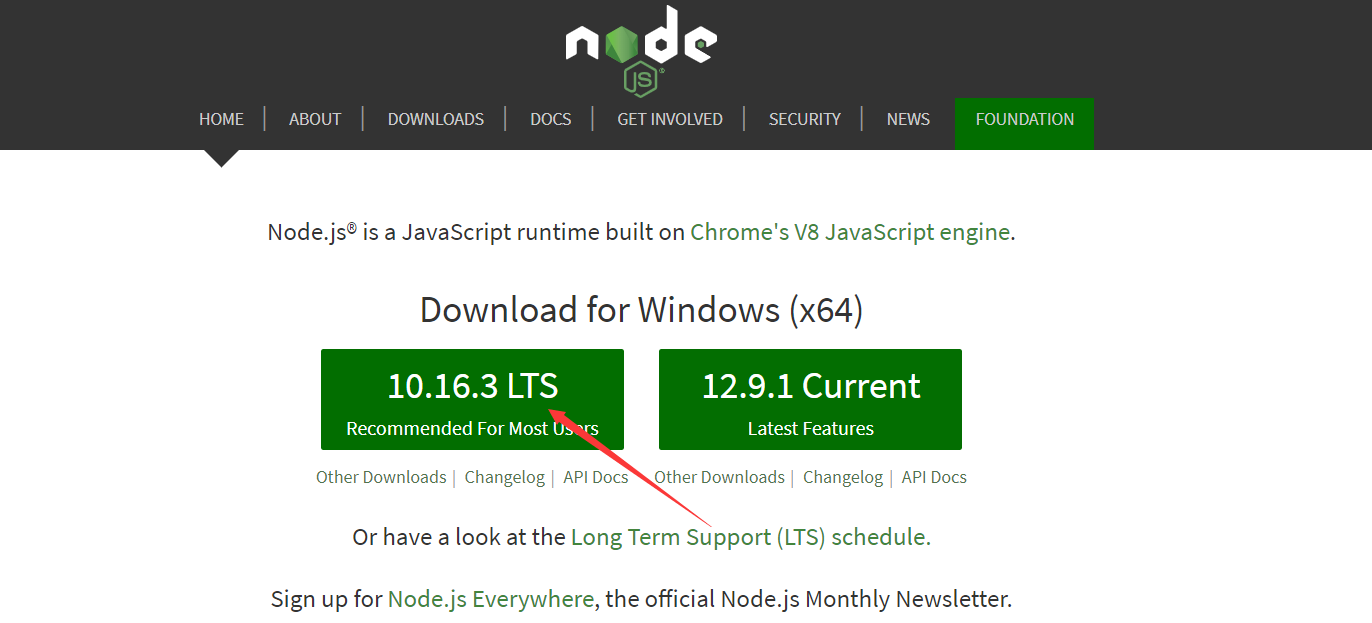Download 12.9.1 Current version
Screen dimensions: 1372x623
(810, 399)
